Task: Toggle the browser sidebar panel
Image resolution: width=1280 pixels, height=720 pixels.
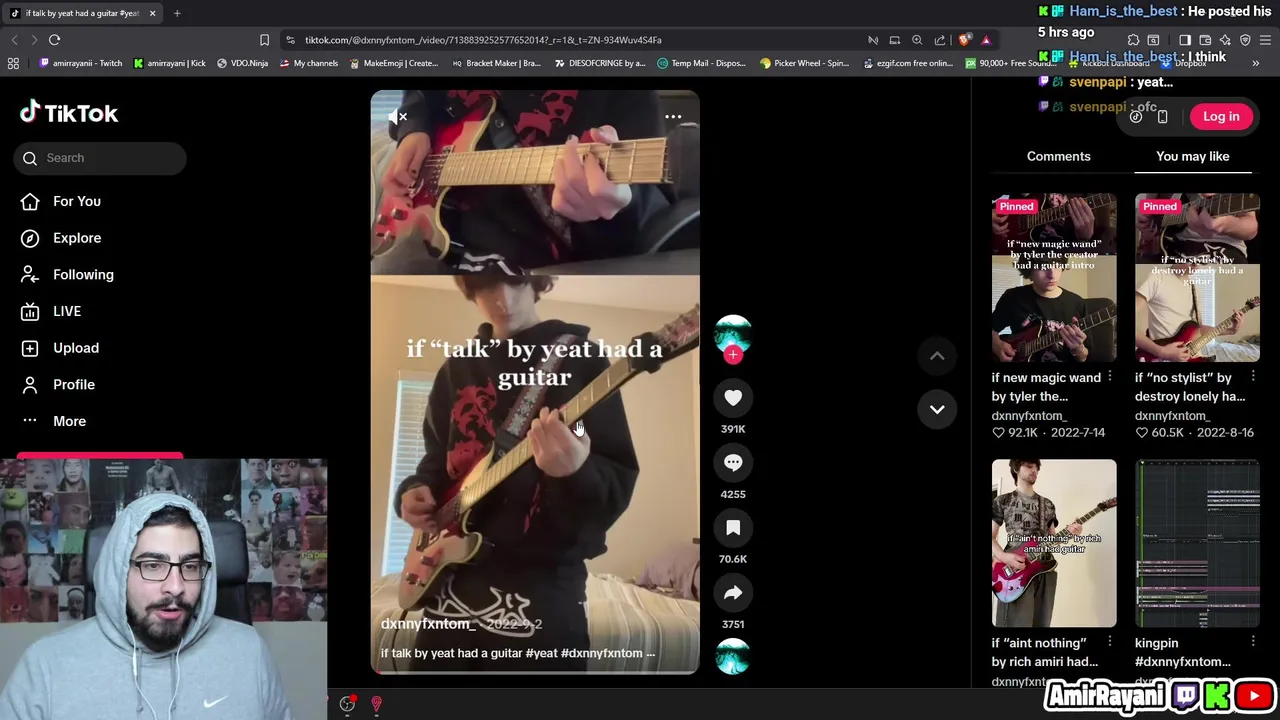Action: (x=1185, y=40)
